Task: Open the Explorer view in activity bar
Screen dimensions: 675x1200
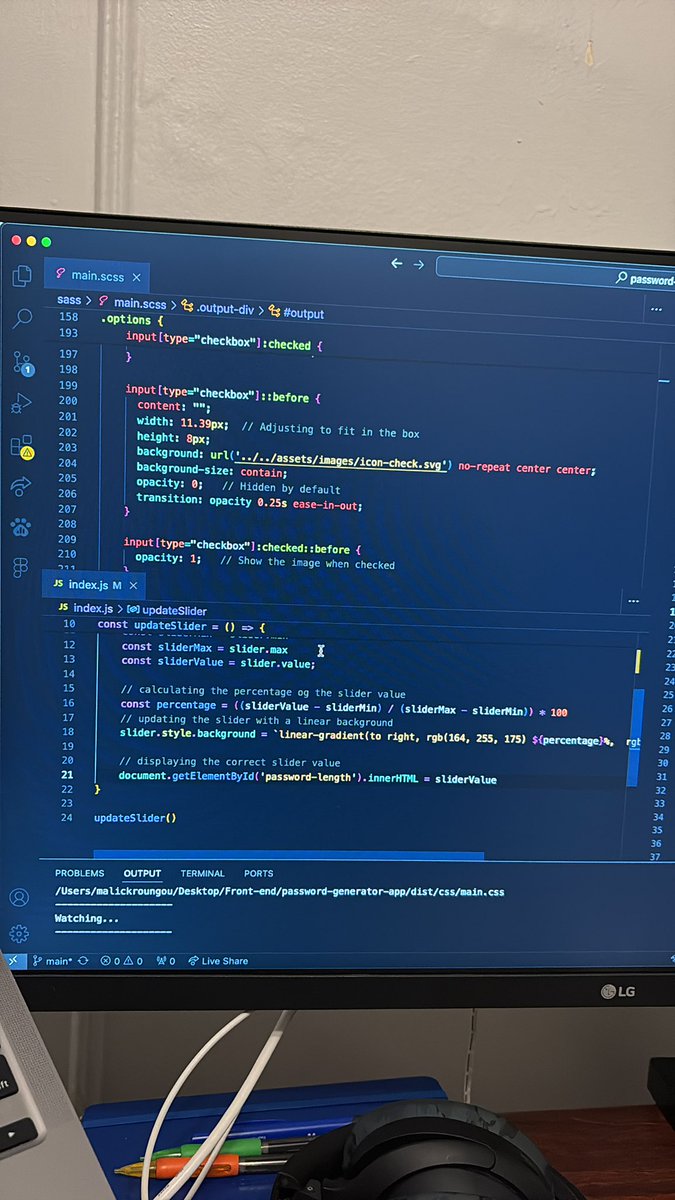Action: 22,277
